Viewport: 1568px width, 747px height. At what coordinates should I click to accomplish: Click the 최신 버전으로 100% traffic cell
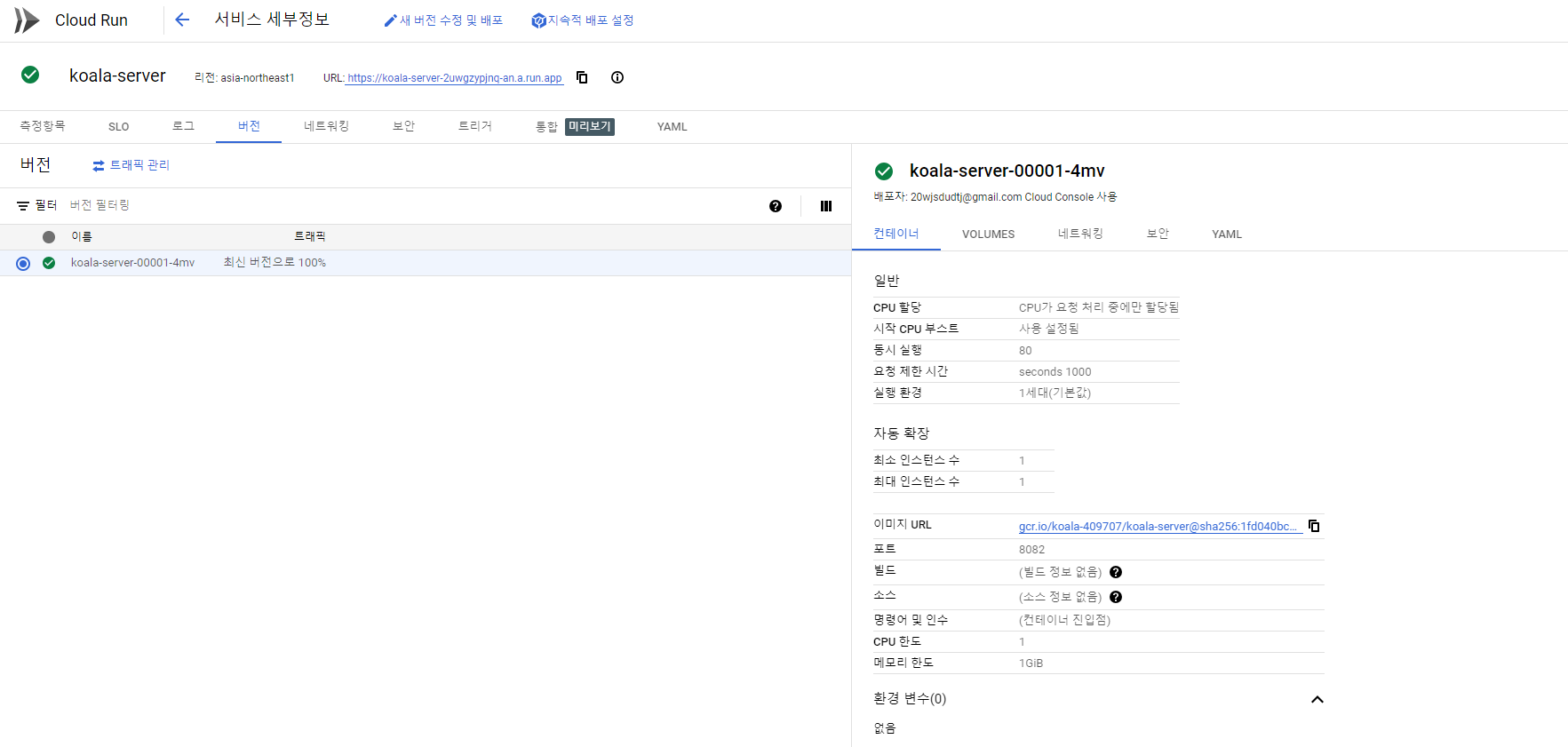click(275, 263)
